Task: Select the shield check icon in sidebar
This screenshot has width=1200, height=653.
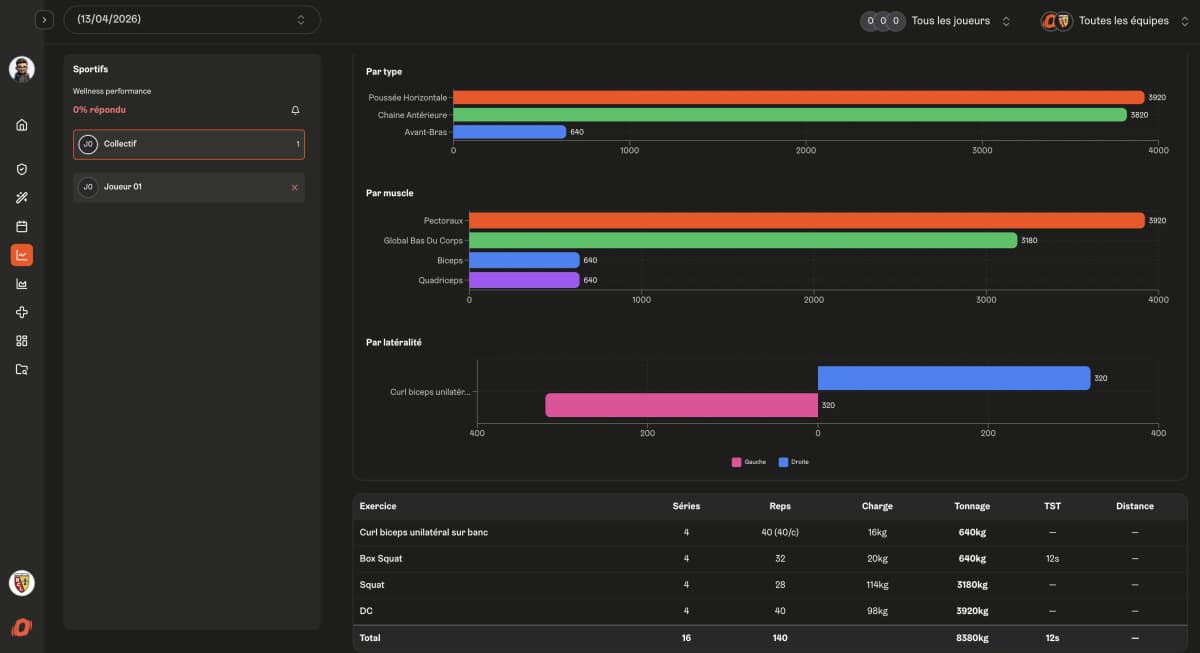Action: tap(20, 168)
